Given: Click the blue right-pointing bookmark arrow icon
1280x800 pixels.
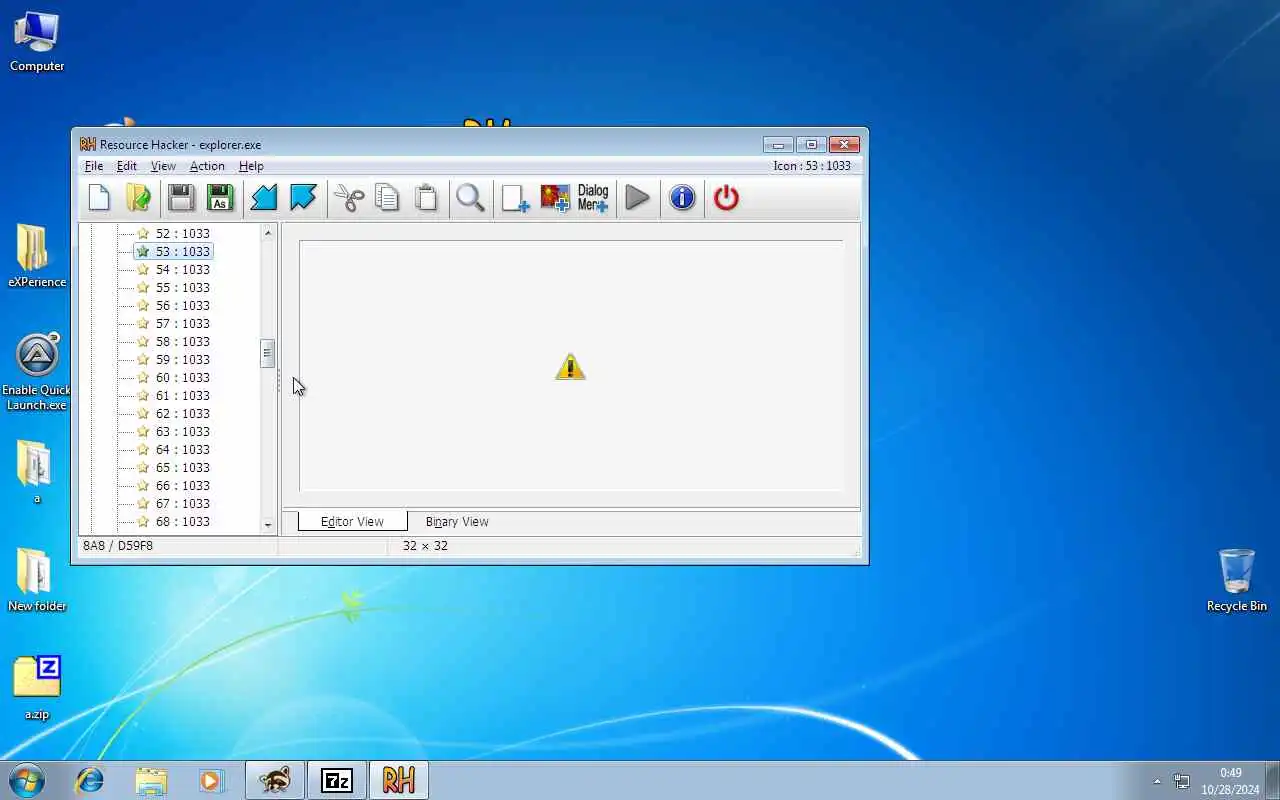Looking at the screenshot, I should coord(303,198).
